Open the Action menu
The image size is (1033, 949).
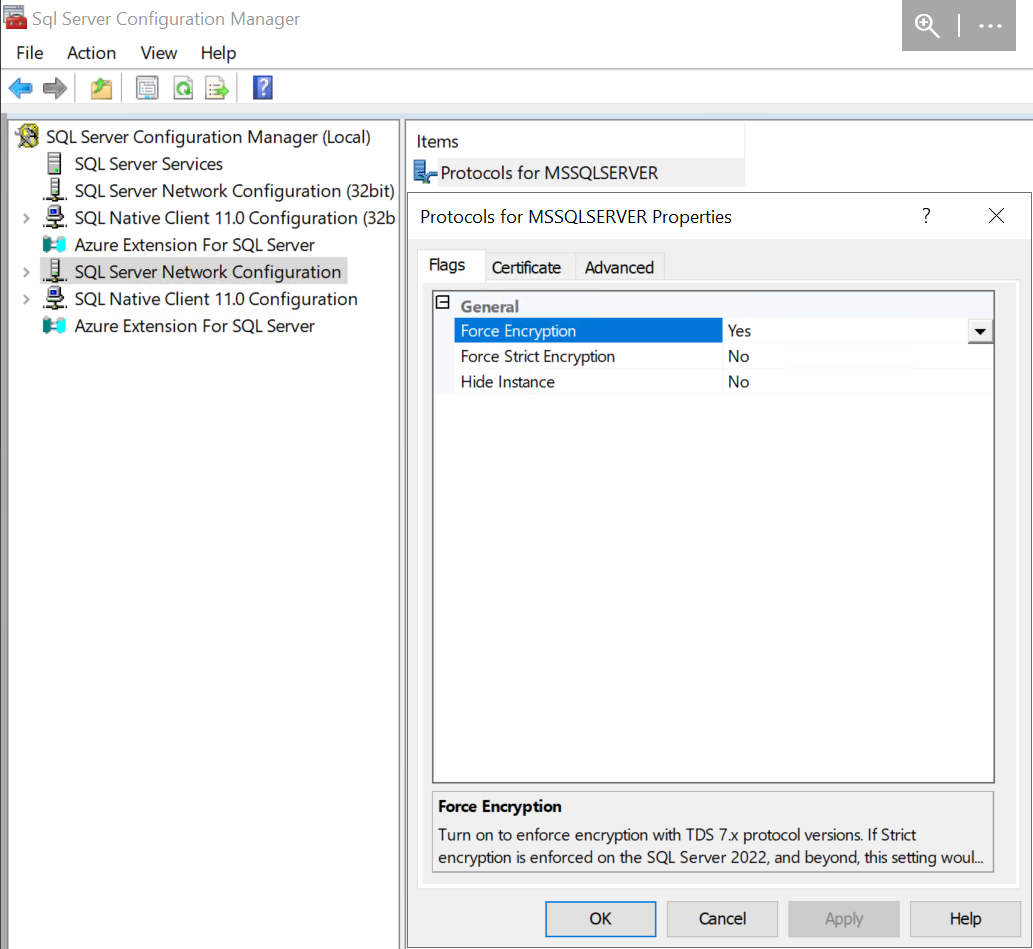[x=92, y=53]
